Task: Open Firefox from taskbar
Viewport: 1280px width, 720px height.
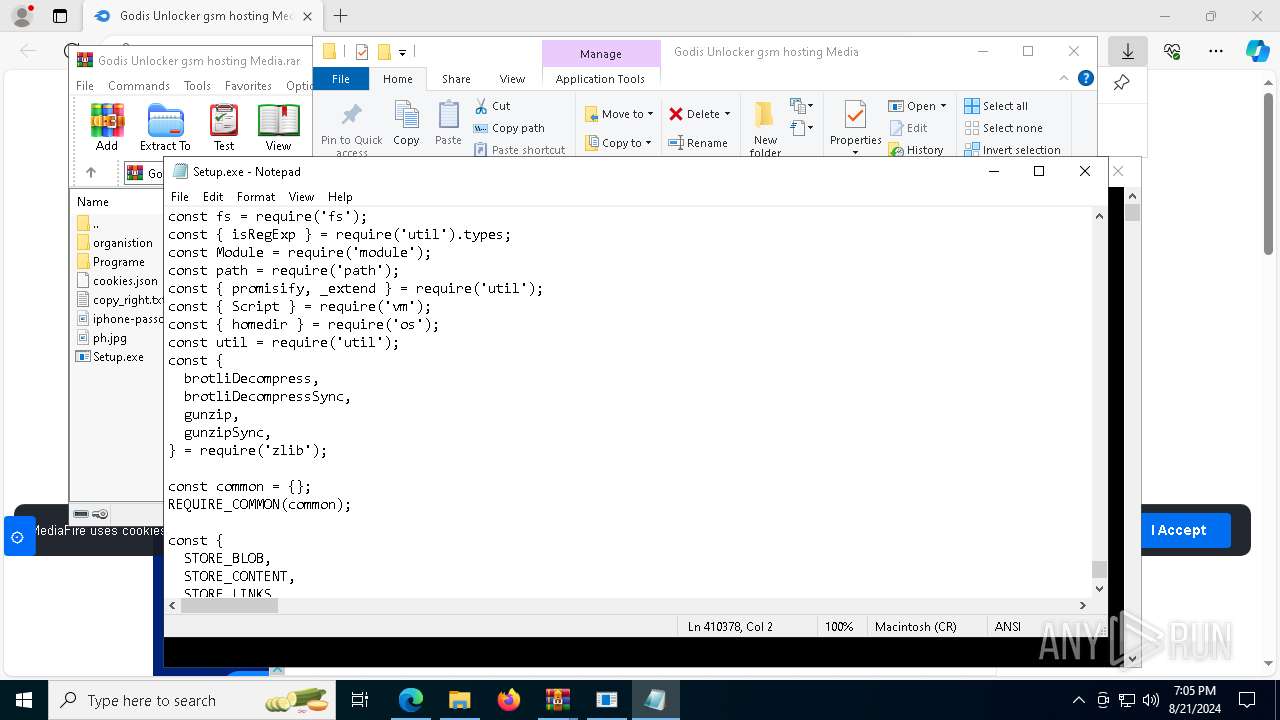Action: [x=509, y=700]
